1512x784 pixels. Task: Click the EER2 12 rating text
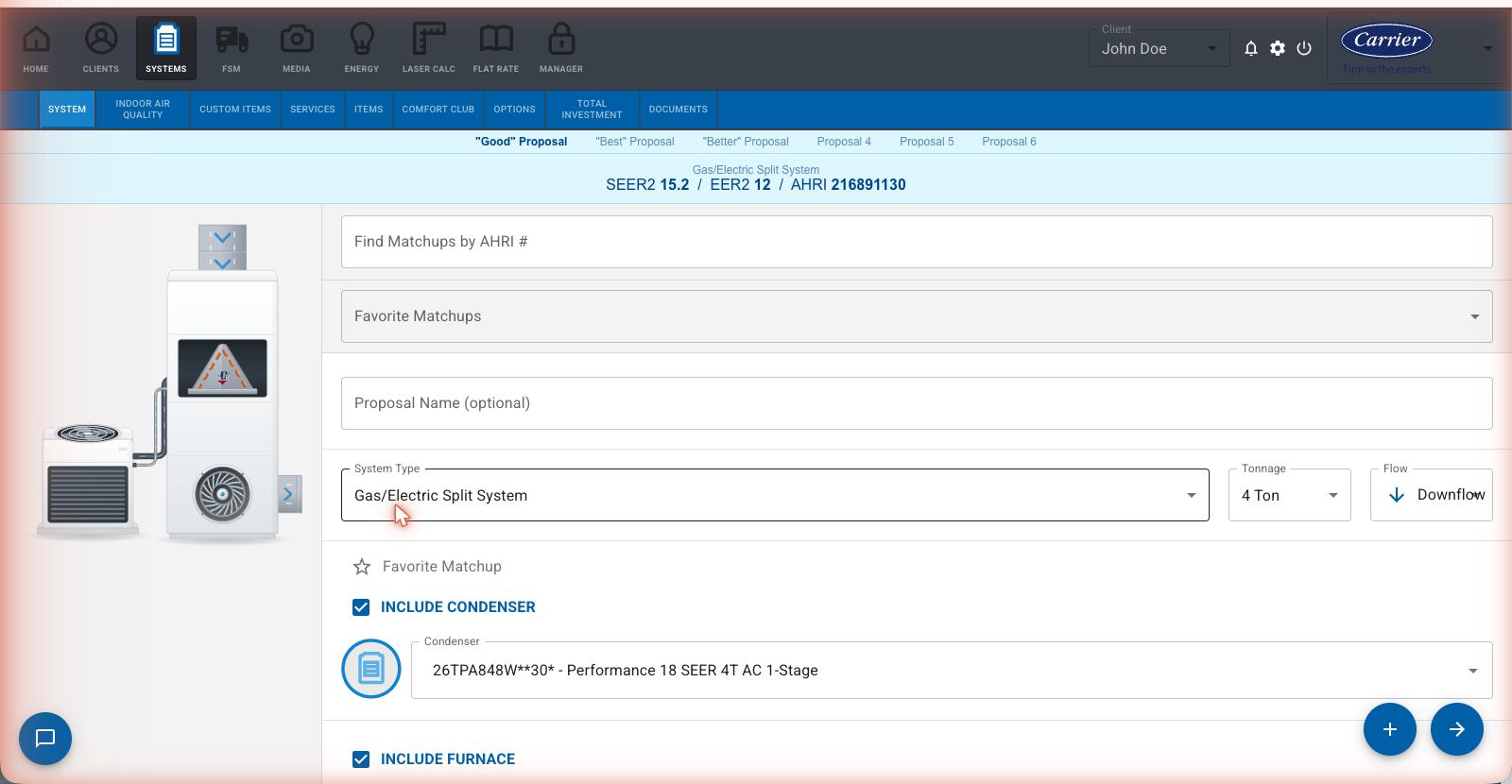740,185
